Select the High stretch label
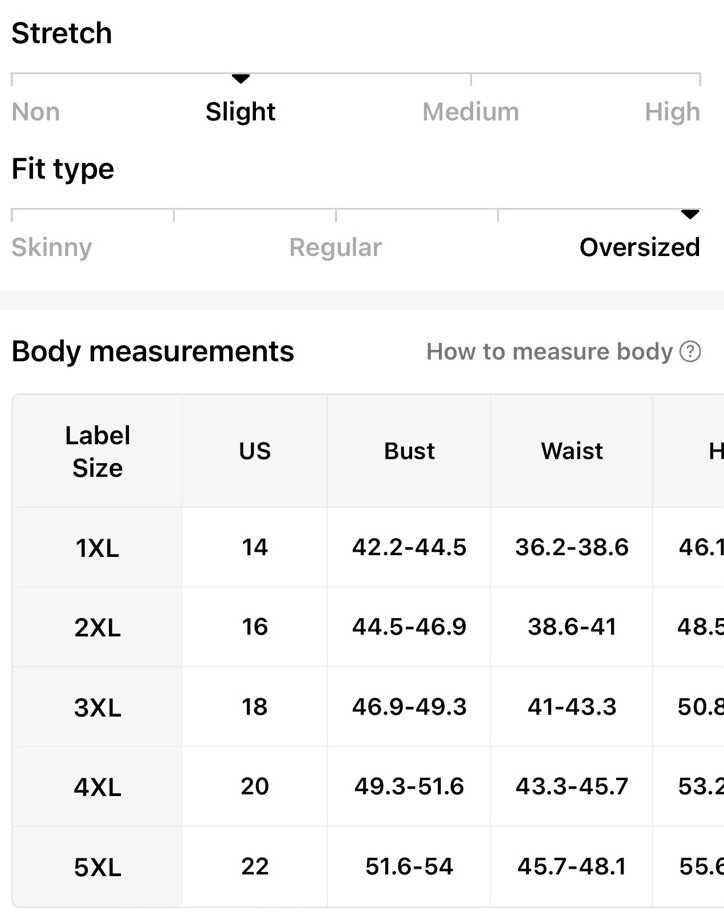The image size is (724, 916). [673, 112]
